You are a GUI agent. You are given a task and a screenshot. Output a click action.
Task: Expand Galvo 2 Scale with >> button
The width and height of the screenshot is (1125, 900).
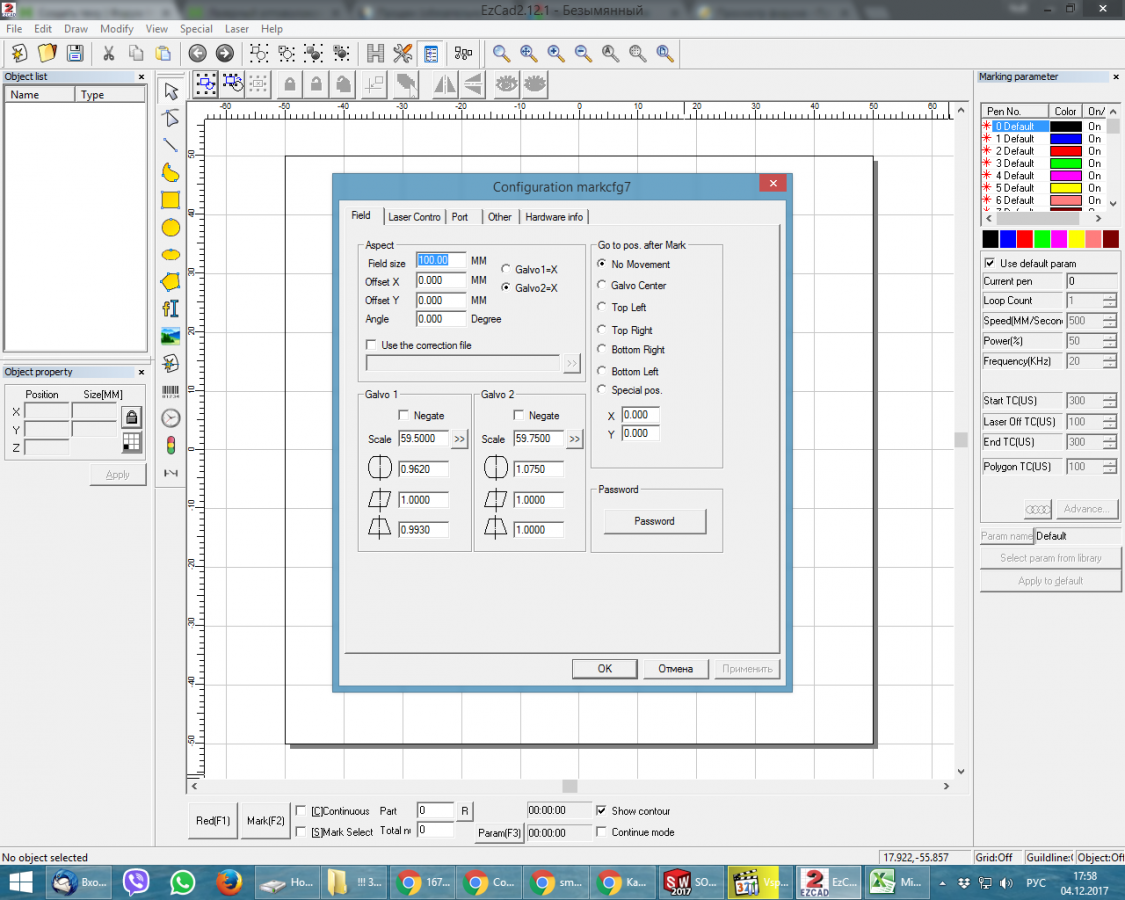tap(575, 439)
